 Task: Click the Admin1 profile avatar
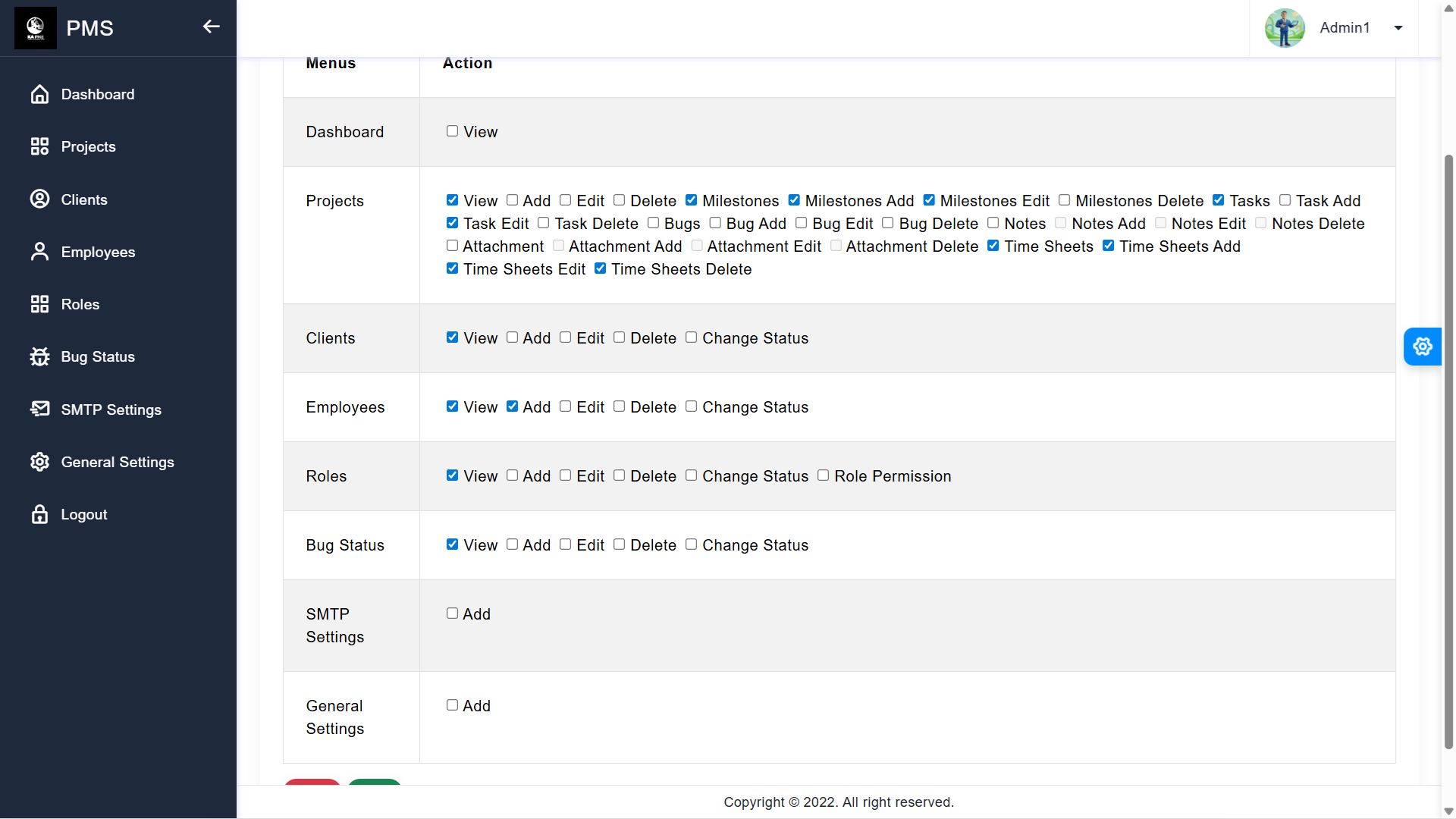click(1285, 28)
